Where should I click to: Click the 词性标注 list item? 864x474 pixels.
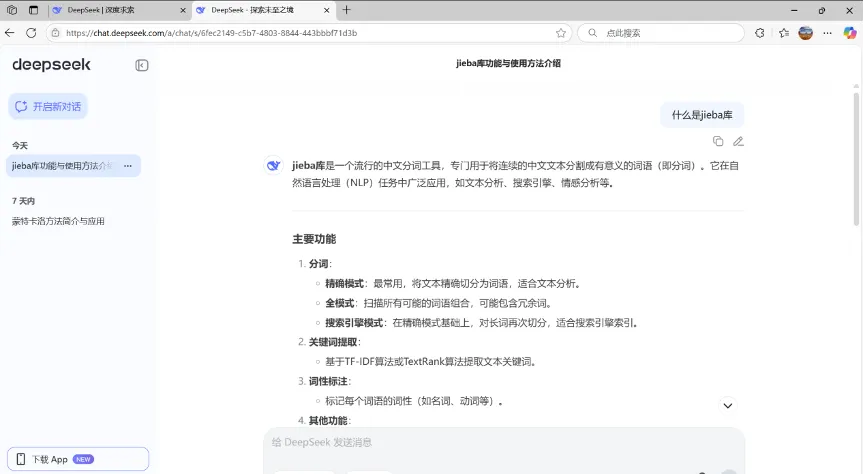328,381
